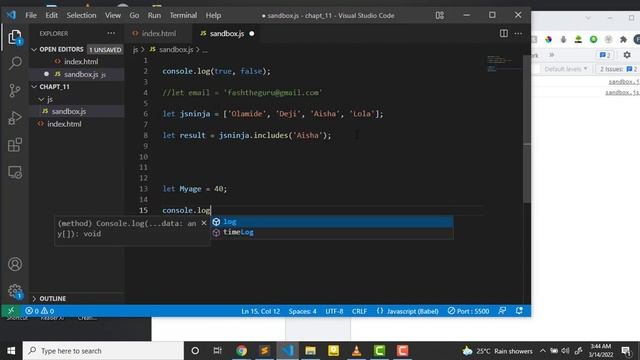Open the Manage gear icon
Screen dimensions: 640x360
15,291
